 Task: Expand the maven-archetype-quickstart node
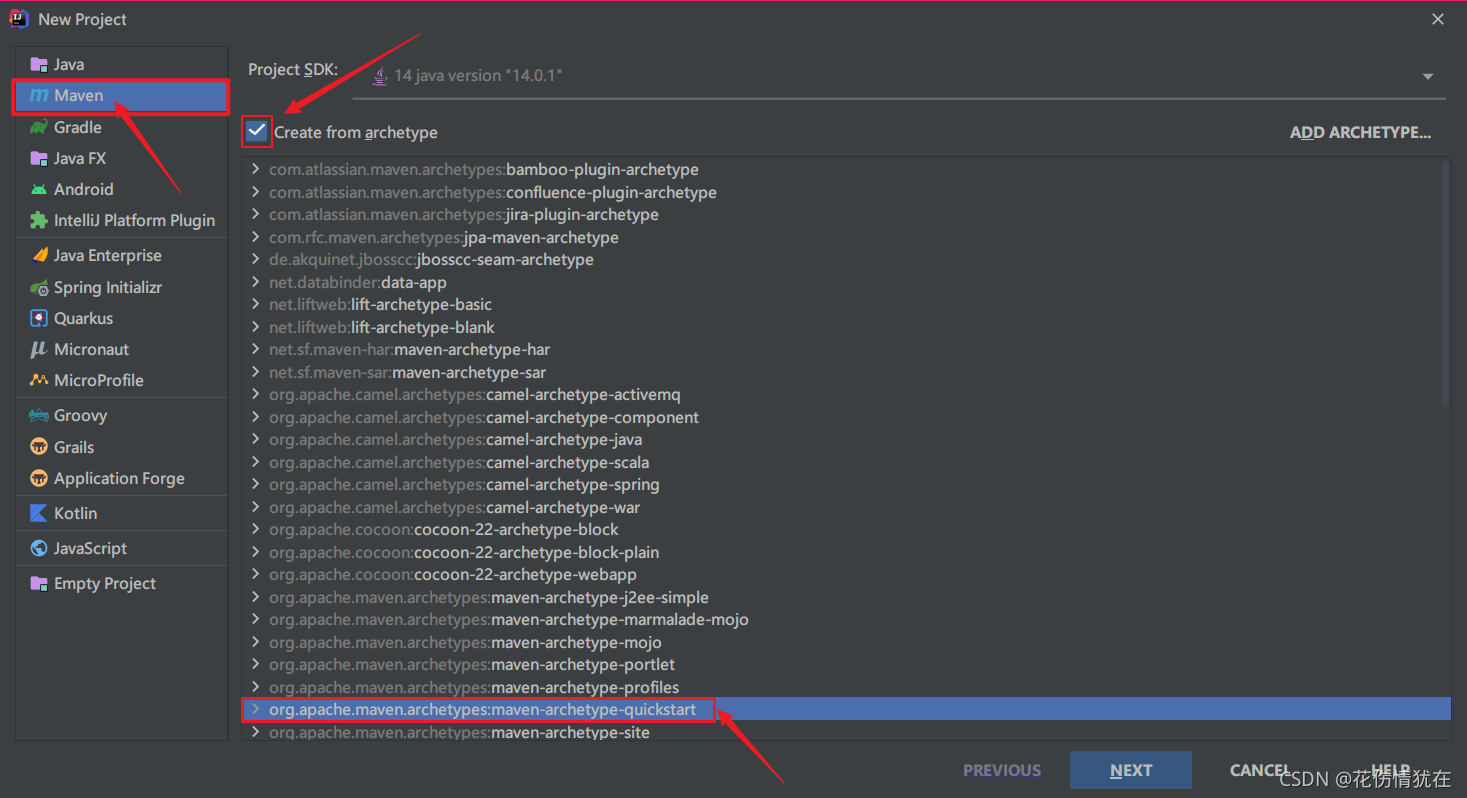256,710
